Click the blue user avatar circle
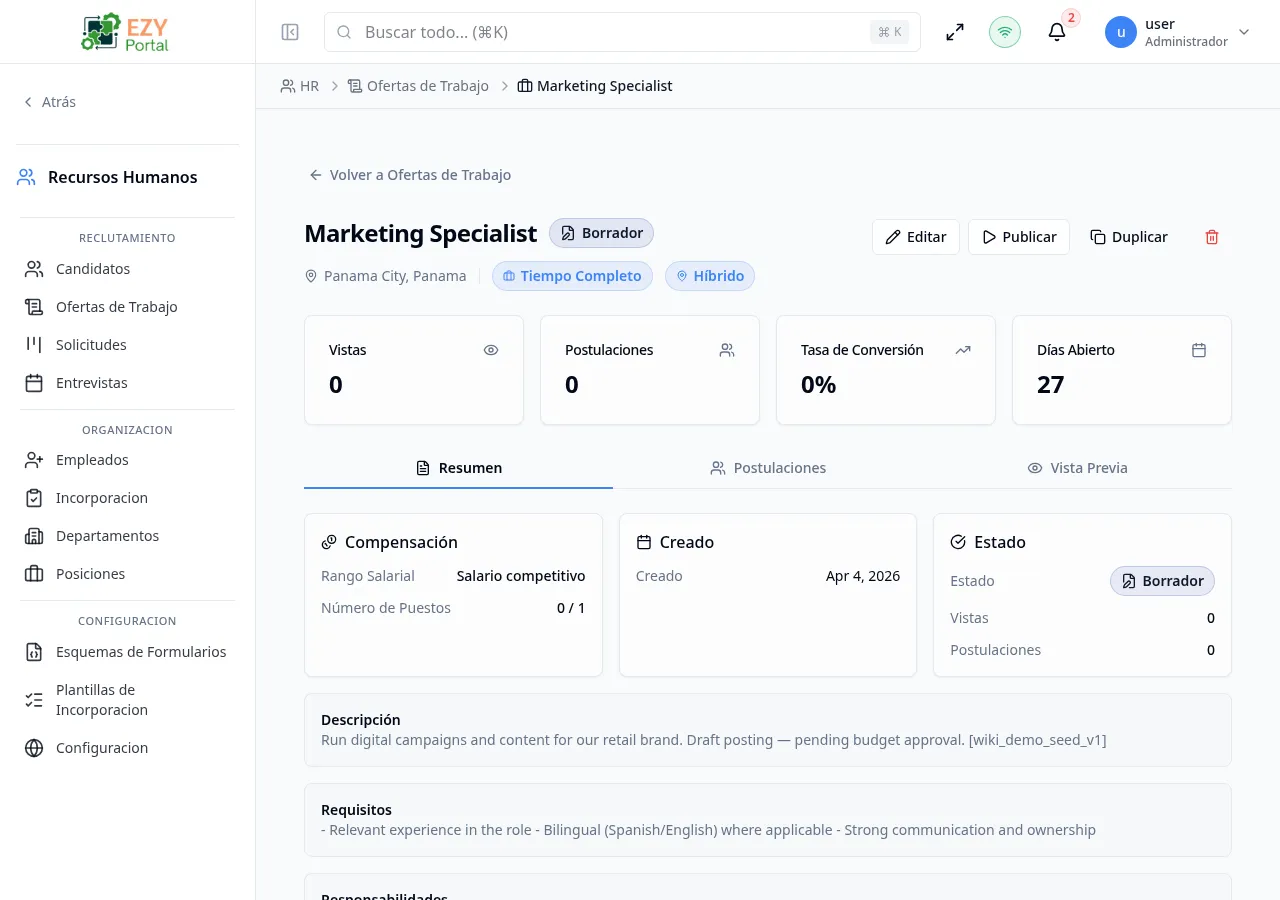 (x=1121, y=32)
